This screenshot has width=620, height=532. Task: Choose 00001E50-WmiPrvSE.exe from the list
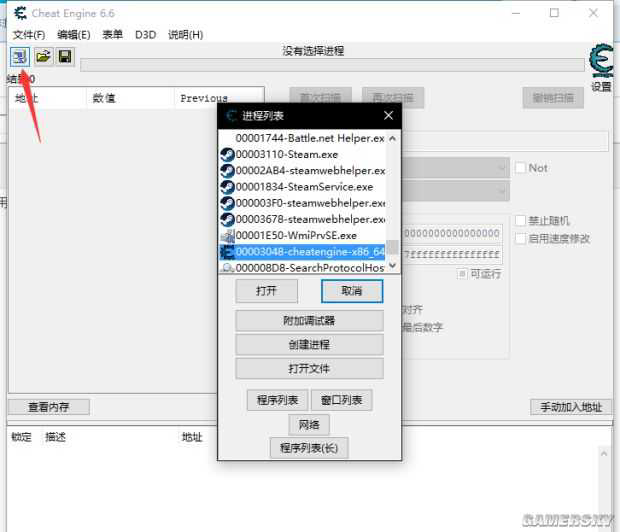(x=295, y=235)
